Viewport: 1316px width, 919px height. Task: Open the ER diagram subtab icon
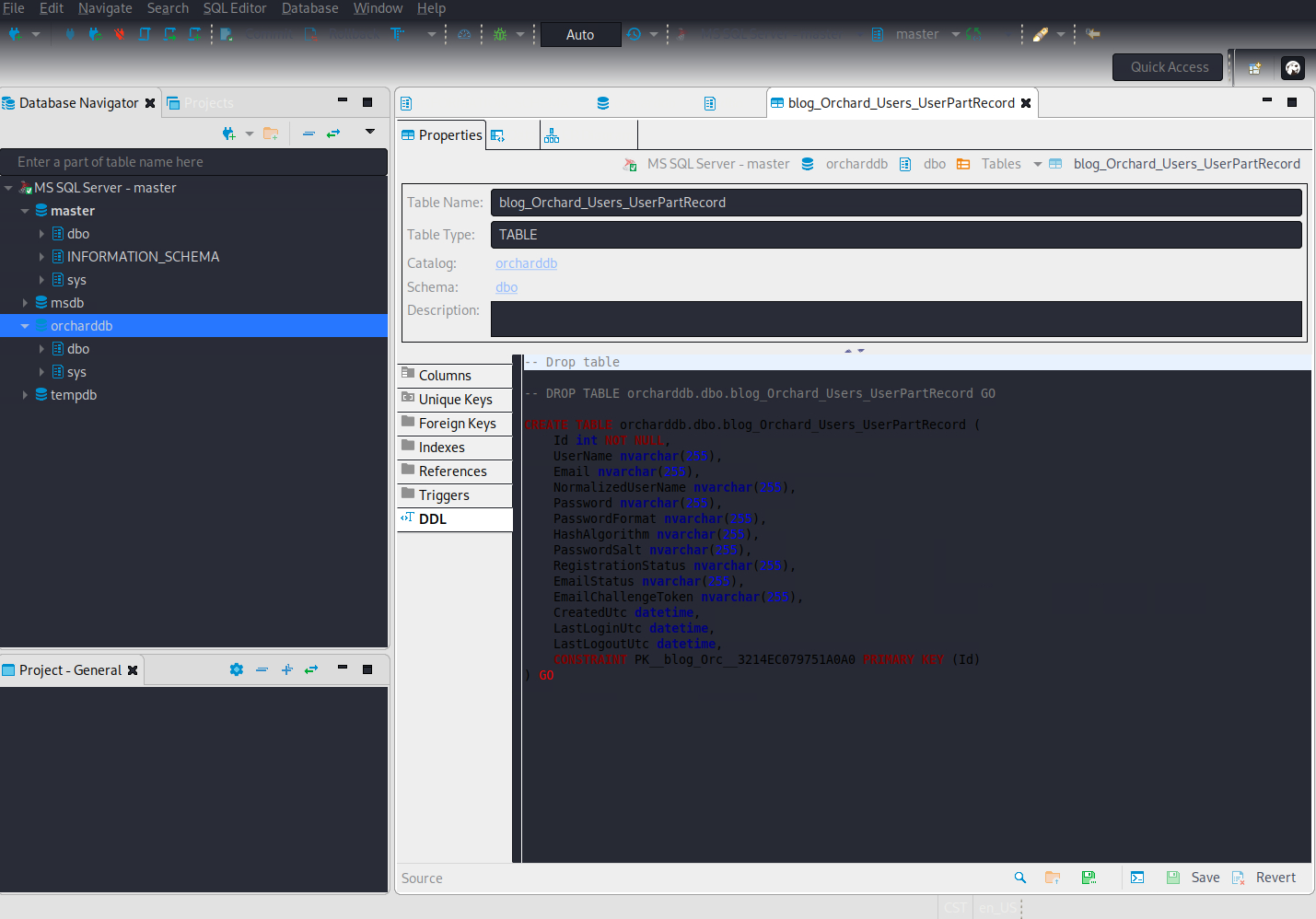click(x=552, y=136)
